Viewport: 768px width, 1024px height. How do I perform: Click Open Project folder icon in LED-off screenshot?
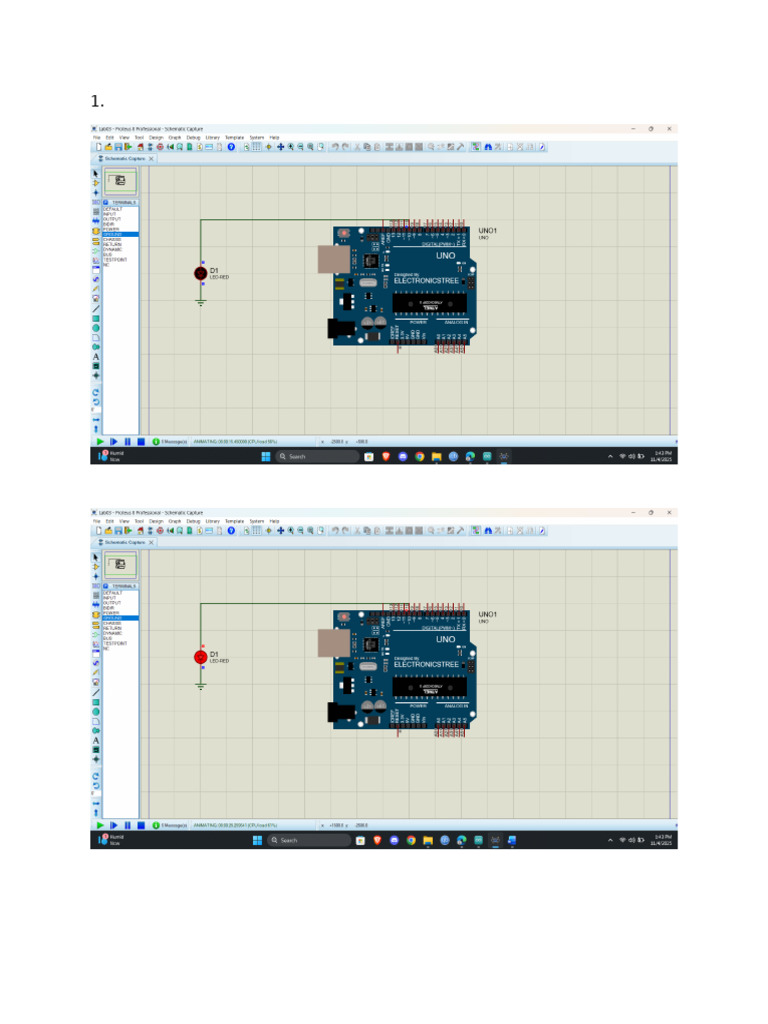[108, 147]
